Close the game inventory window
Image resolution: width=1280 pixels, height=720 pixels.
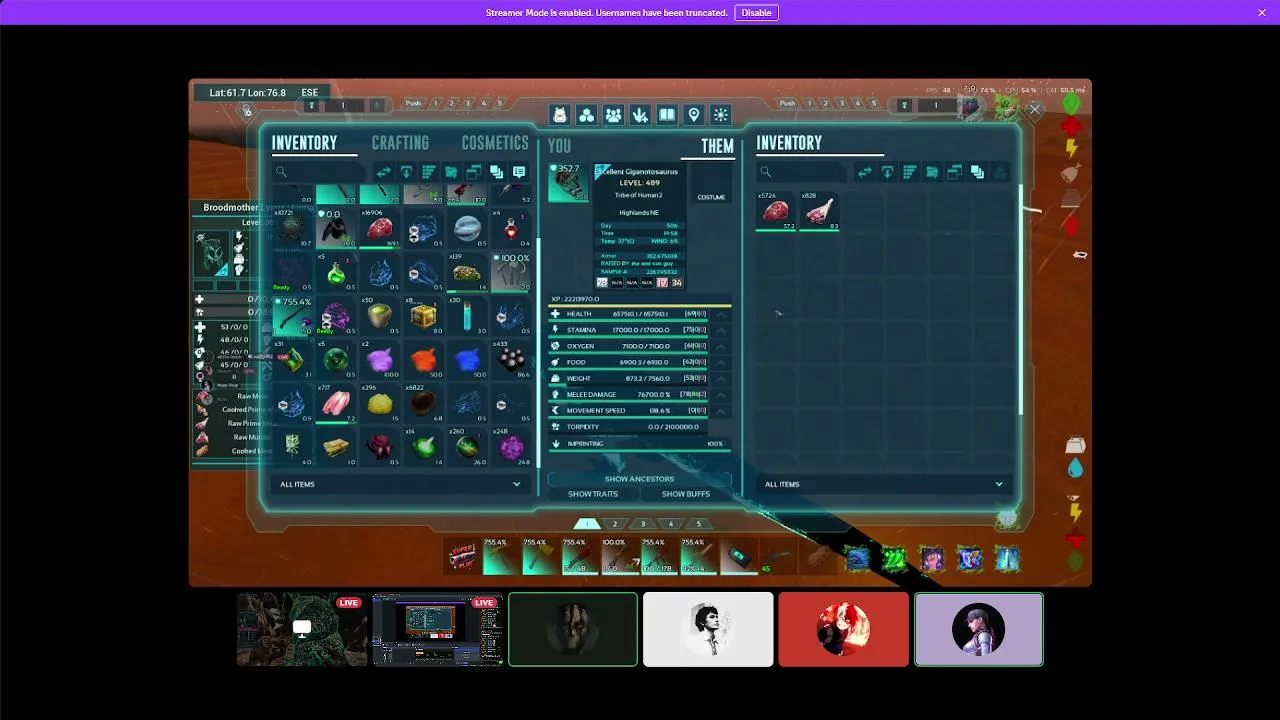tap(1035, 110)
